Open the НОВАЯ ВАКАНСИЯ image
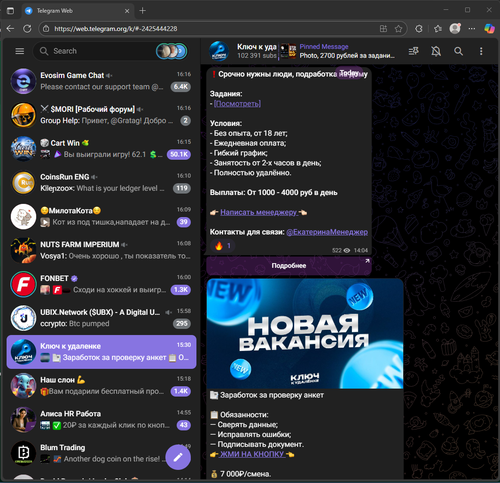Screen dimensions: 500x483 [305, 333]
